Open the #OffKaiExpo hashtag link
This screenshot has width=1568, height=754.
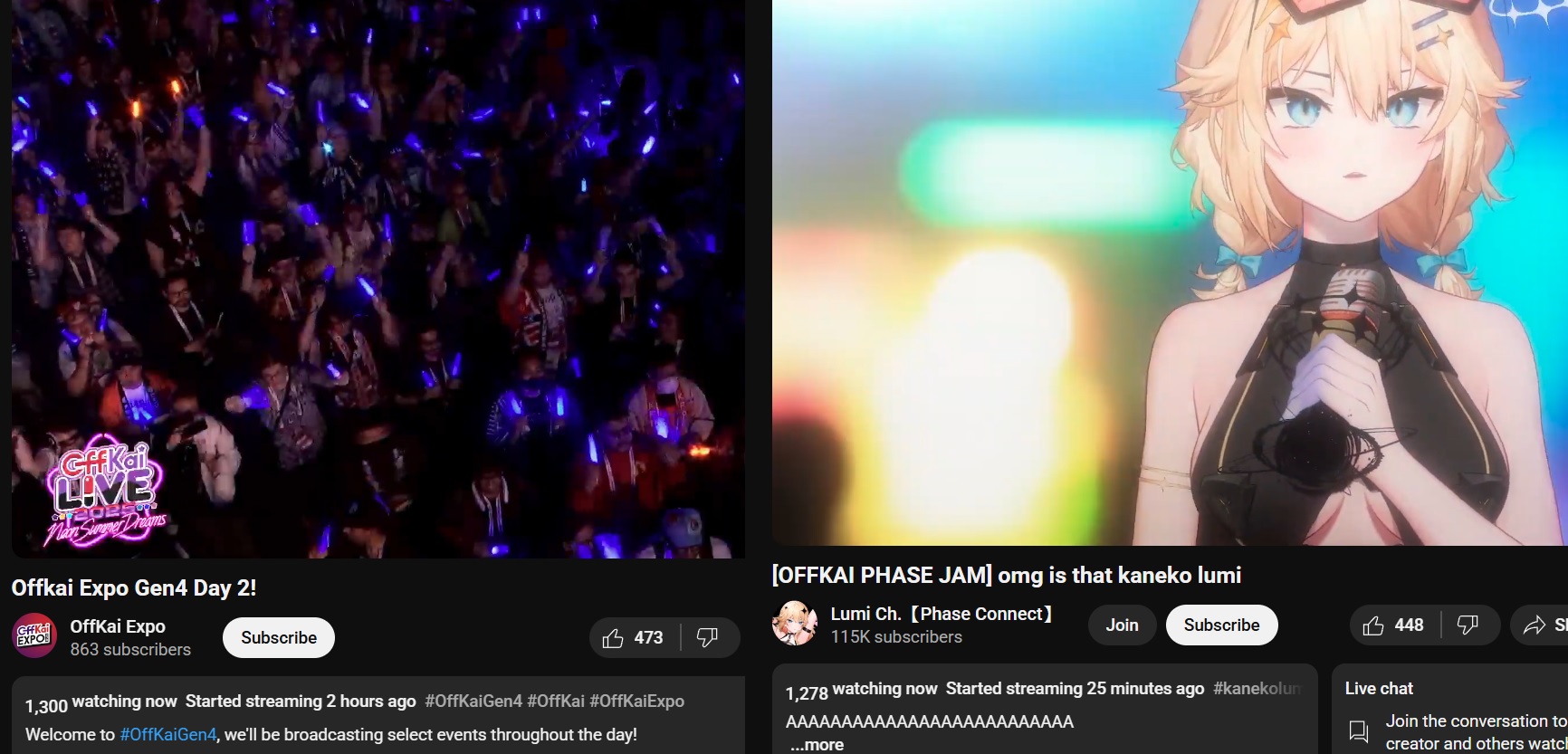[636, 702]
